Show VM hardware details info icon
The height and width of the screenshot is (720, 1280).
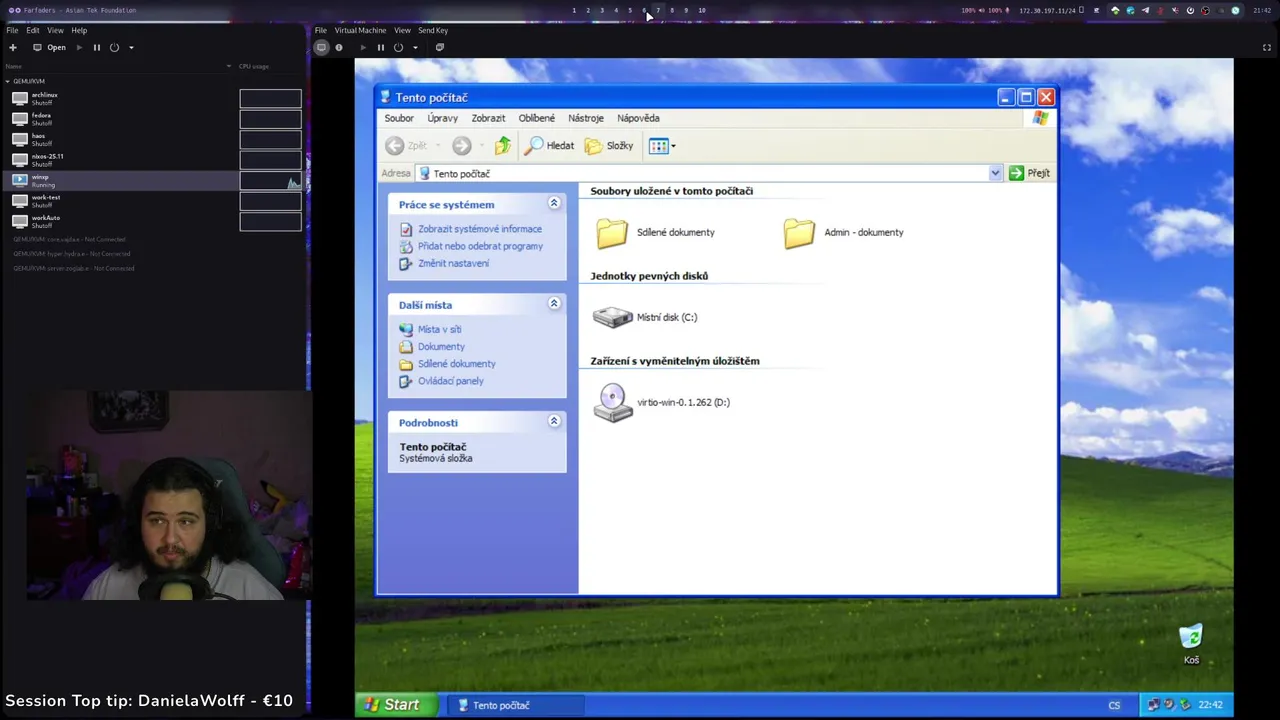(x=339, y=47)
